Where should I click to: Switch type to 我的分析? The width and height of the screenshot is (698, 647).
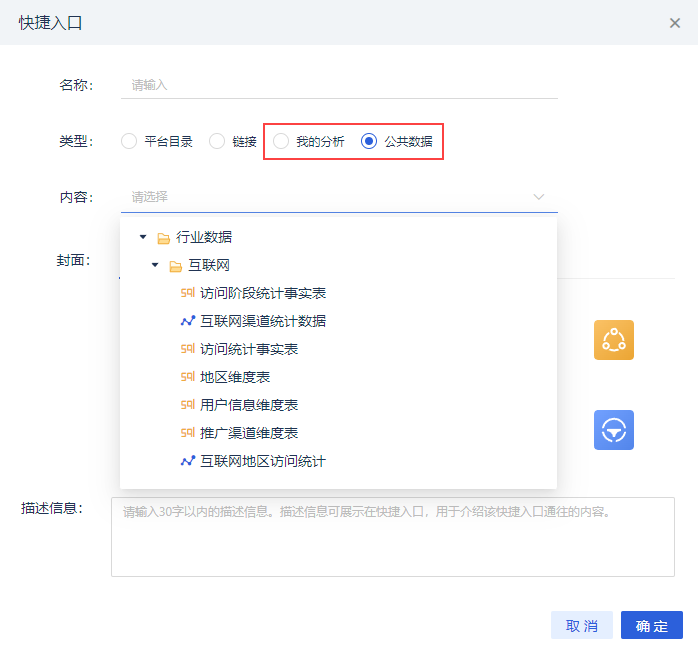(x=281, y=141)
